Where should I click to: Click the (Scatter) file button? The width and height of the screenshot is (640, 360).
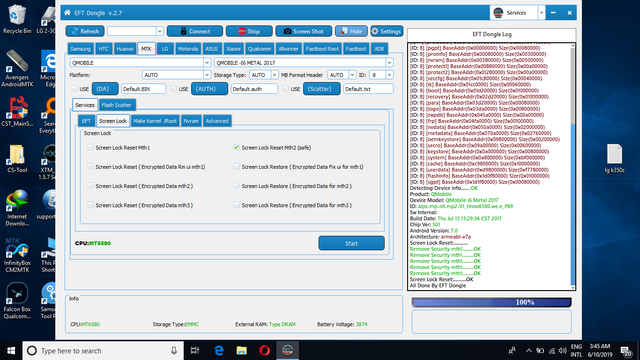(322, 89)
